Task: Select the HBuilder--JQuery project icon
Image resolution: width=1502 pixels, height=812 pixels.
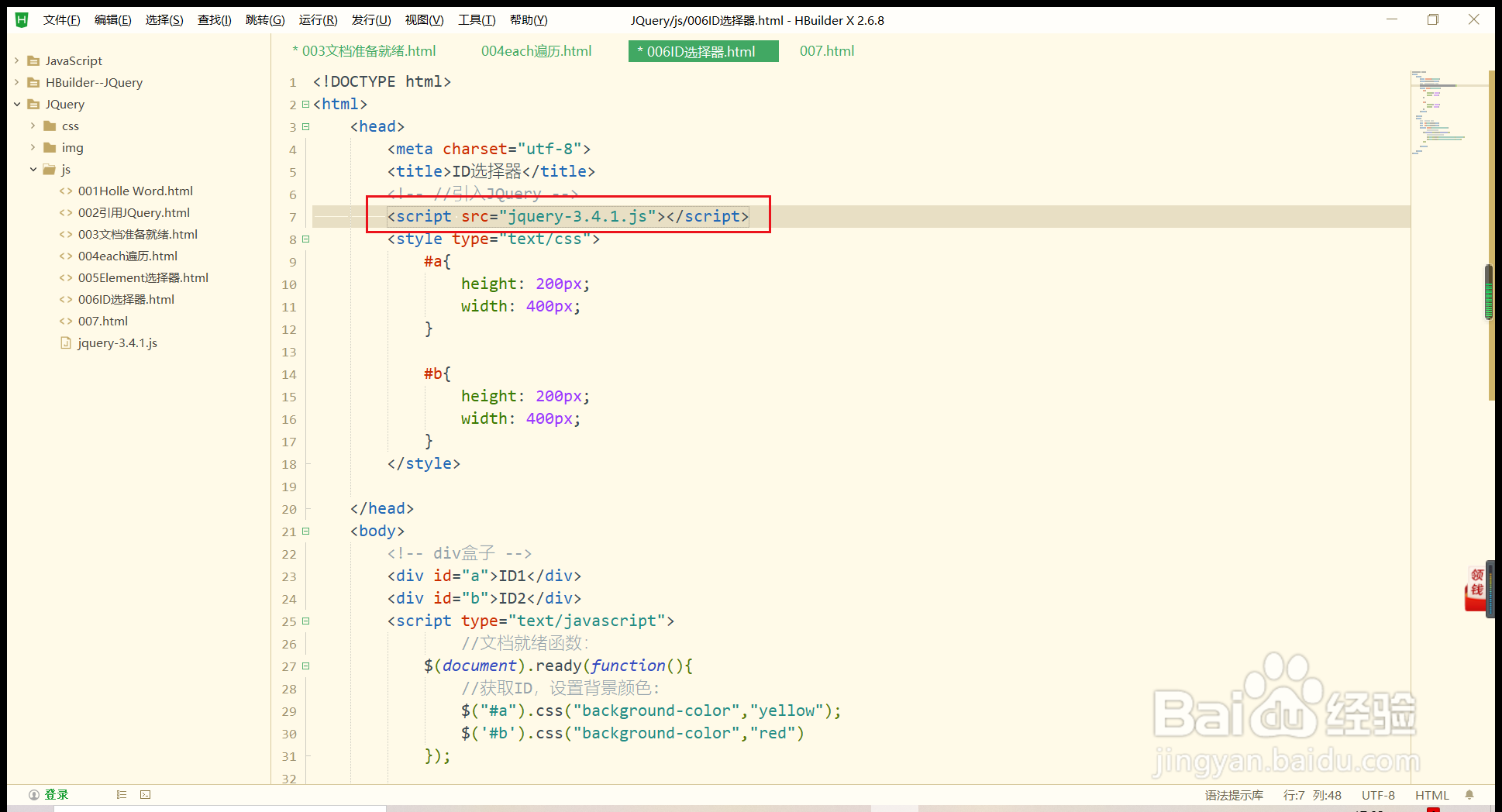Action: point(33,82)
